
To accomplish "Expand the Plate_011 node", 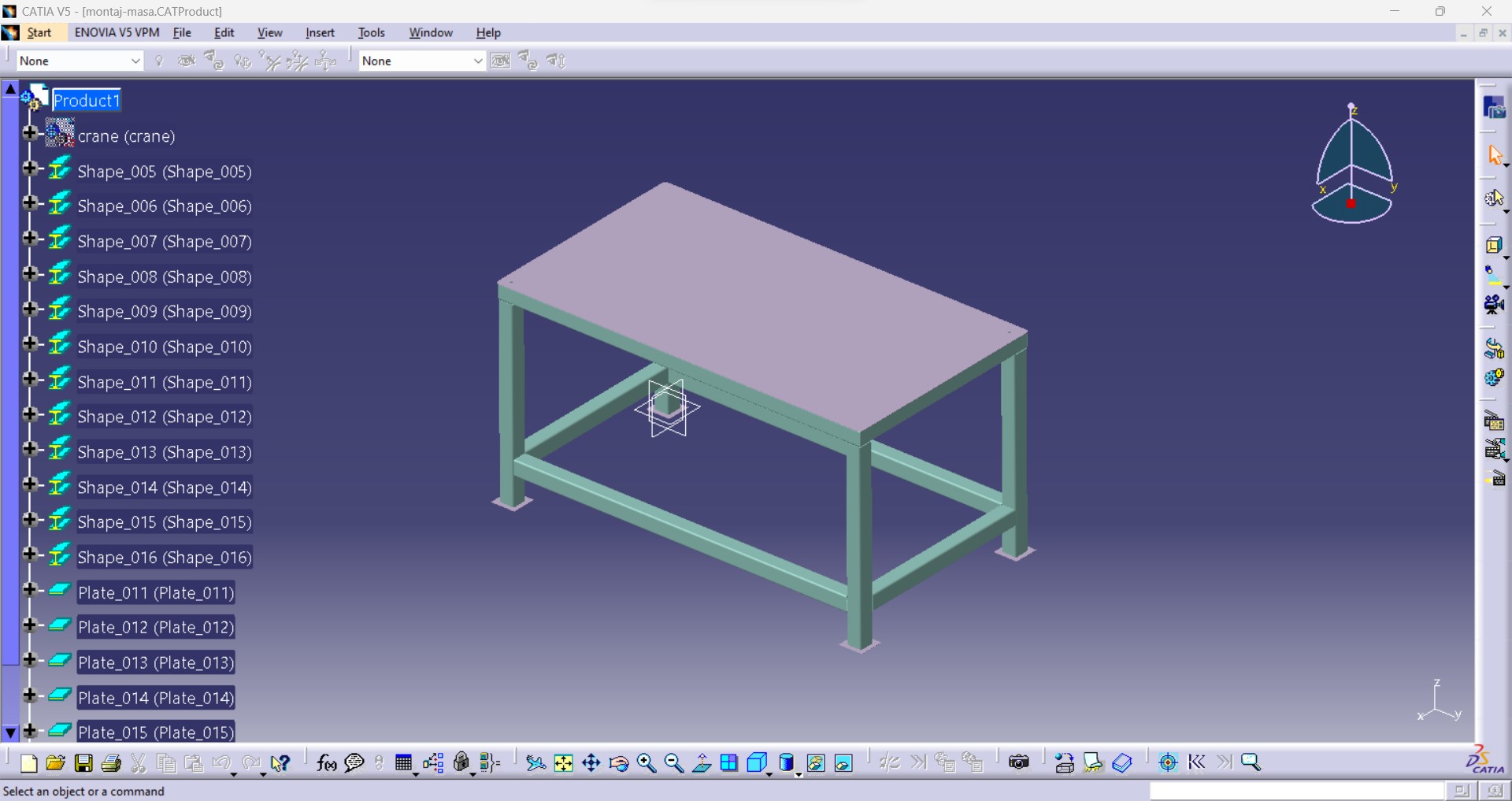I will (30, 589).
